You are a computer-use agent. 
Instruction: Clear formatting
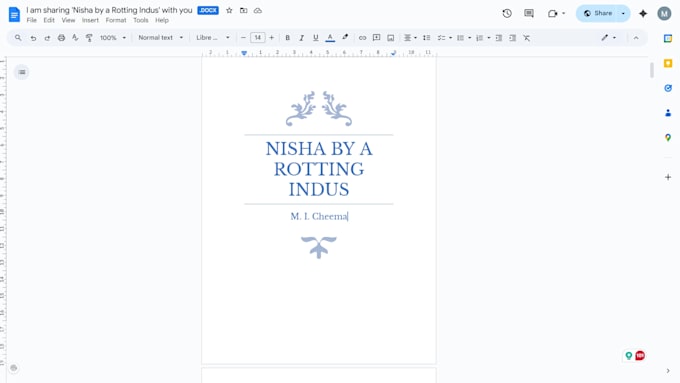pos(526,38)
